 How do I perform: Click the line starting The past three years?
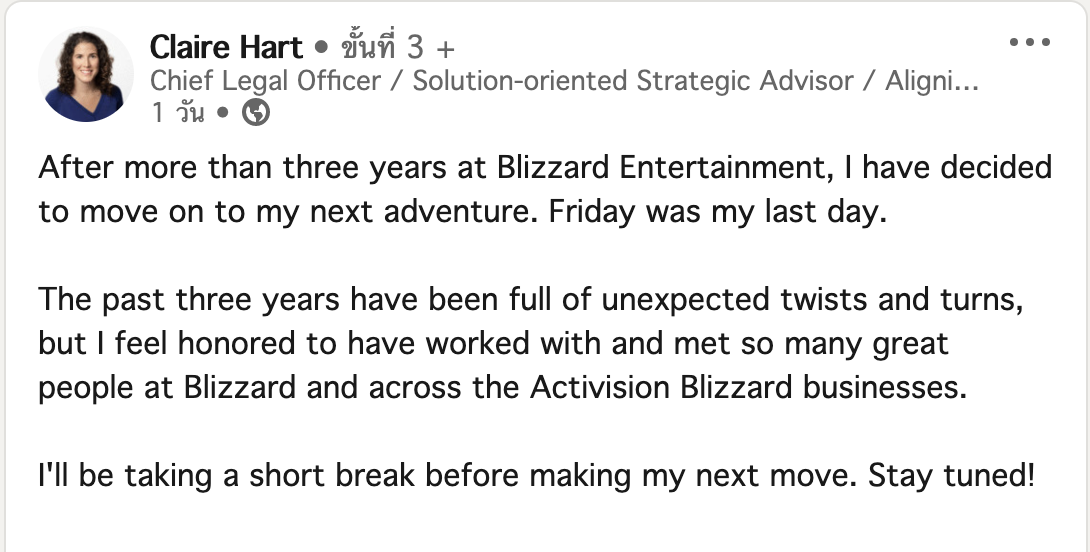(x=530, y=300)
